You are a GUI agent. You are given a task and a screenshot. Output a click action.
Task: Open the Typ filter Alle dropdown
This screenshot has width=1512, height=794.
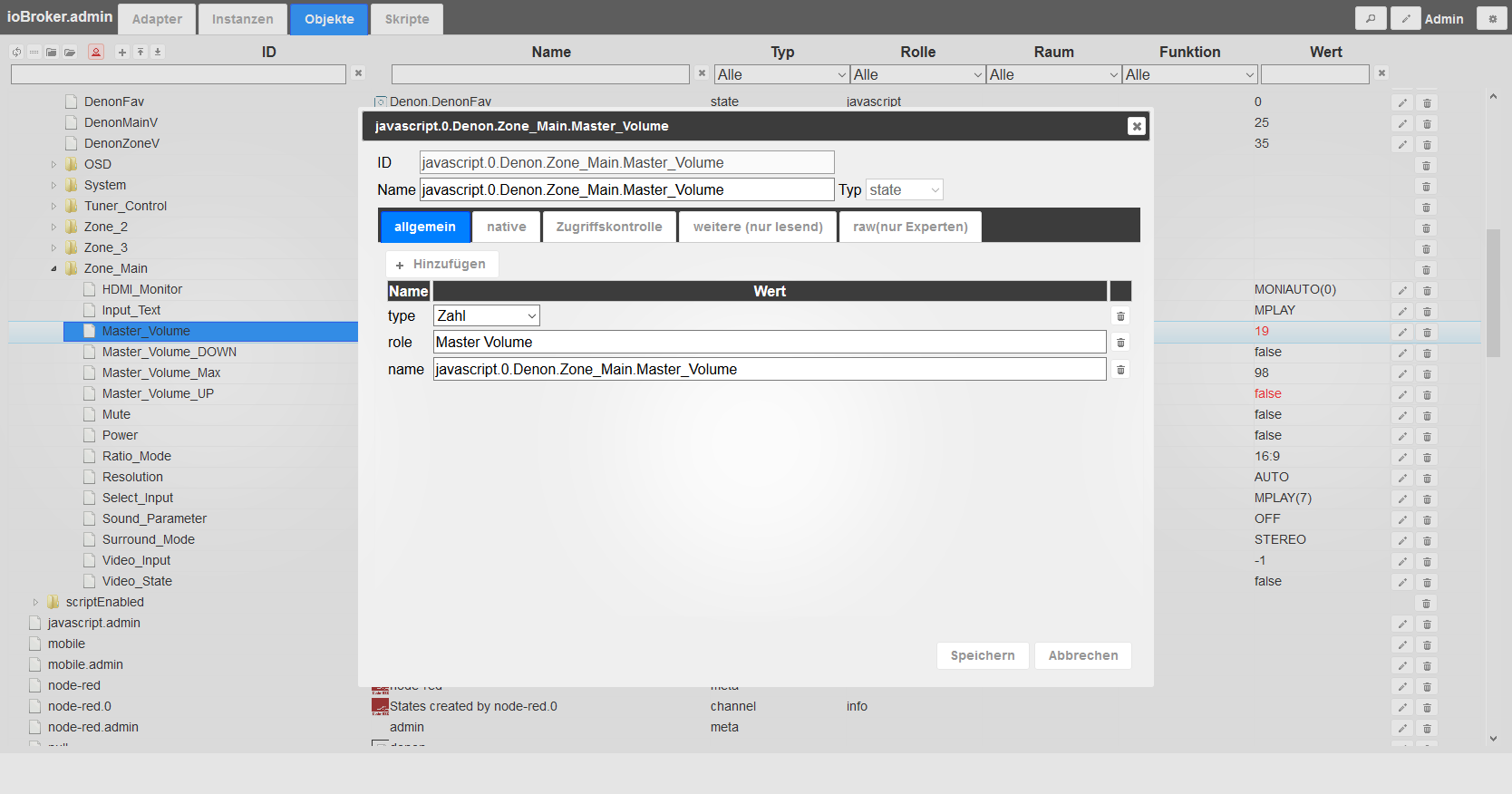pyautogui.click(x=782, y=74)
